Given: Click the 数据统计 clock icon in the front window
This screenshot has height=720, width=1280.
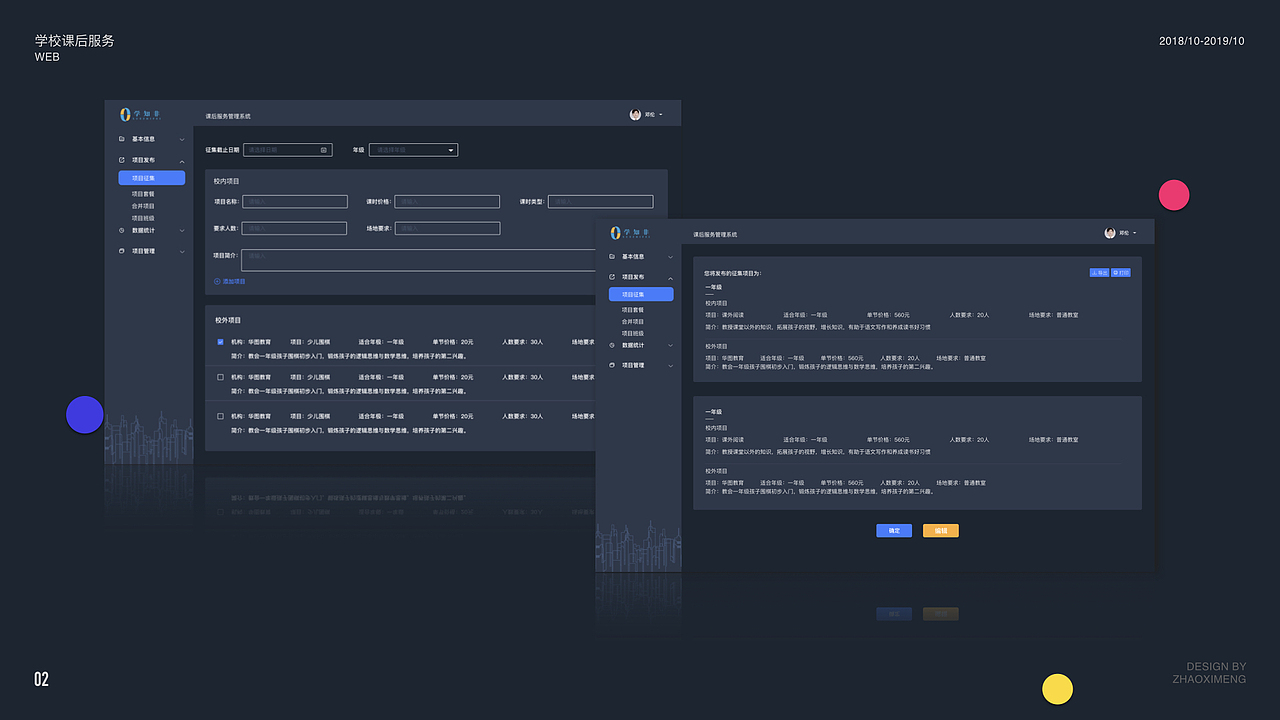Looking at the screenshot, I should pos(612,345).
